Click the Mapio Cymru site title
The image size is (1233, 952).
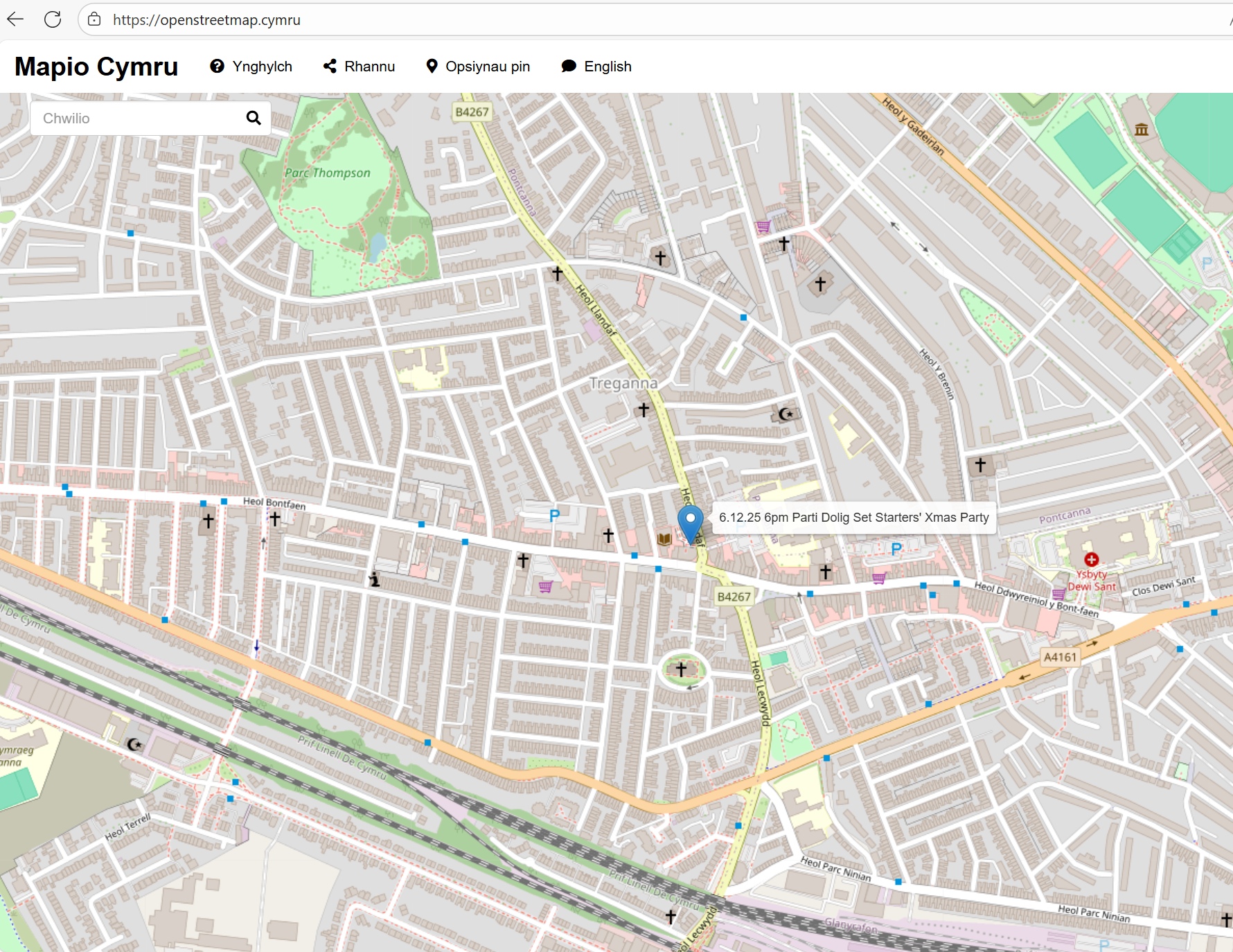pyautogui.click(x=96, y=67)
